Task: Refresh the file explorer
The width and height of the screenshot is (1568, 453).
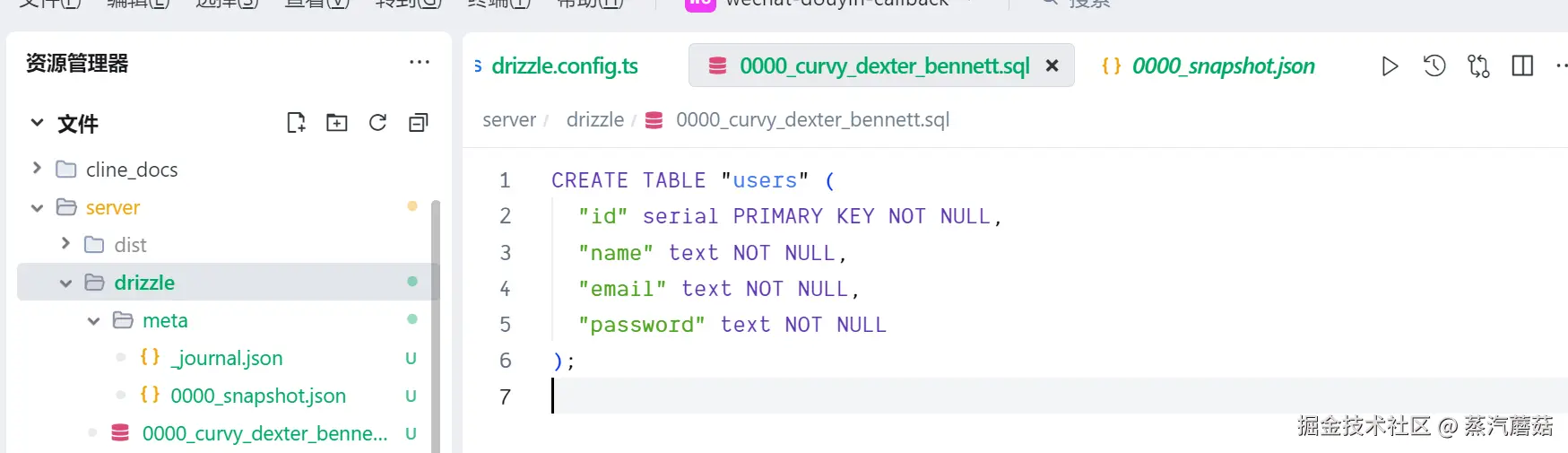Action: click(x=377, y=123)
